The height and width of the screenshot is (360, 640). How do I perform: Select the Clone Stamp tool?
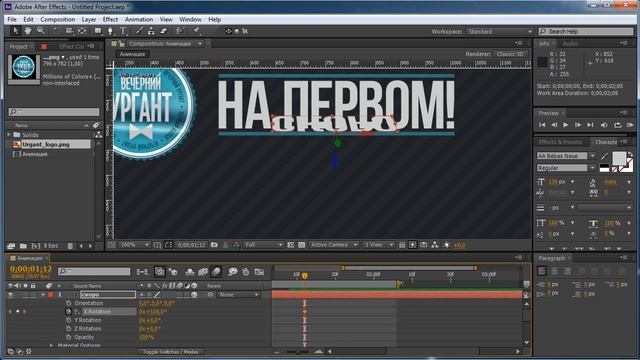[151, 31]
